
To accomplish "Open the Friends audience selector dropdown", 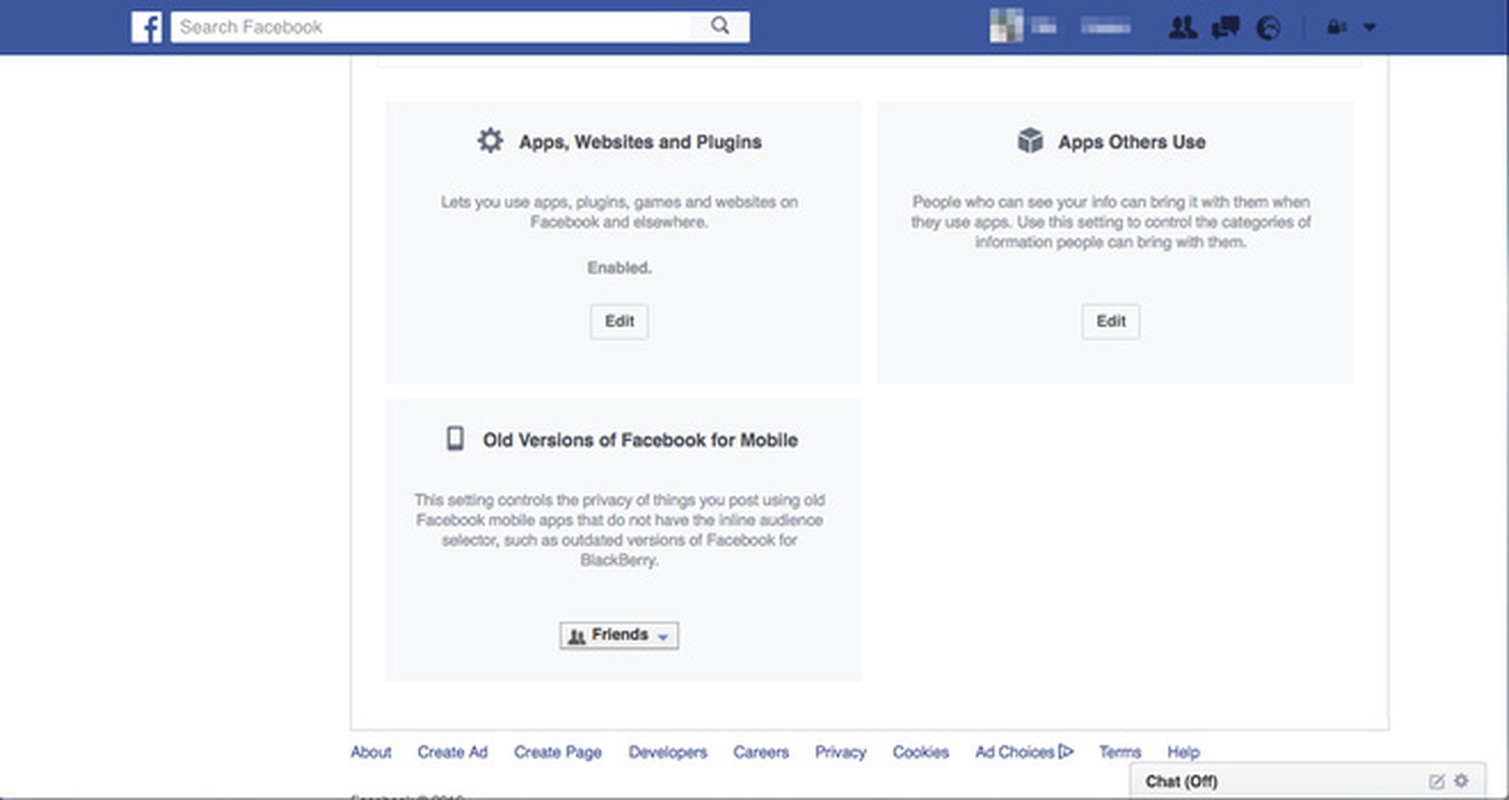I will (x=619, y=635).
